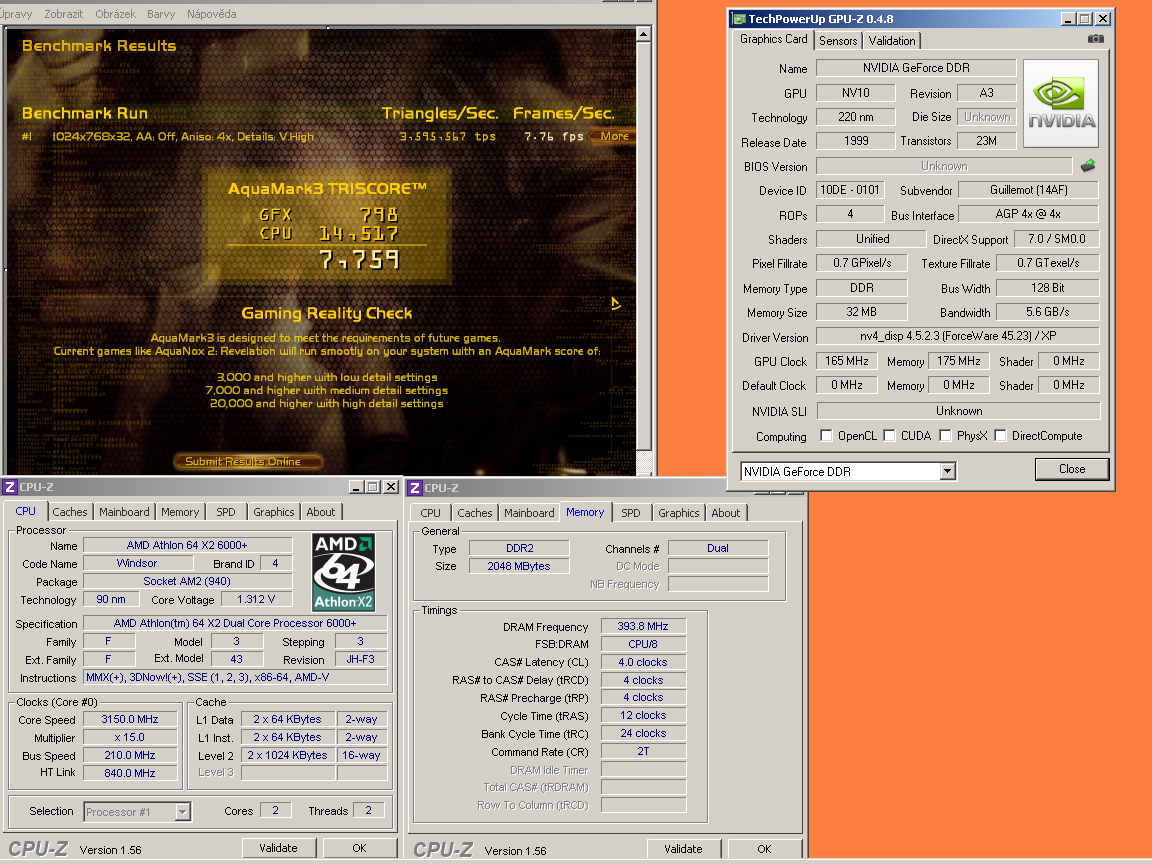
Task: Open the SPD tab in left CPU-Z window
Action: [x=226, y=512]
